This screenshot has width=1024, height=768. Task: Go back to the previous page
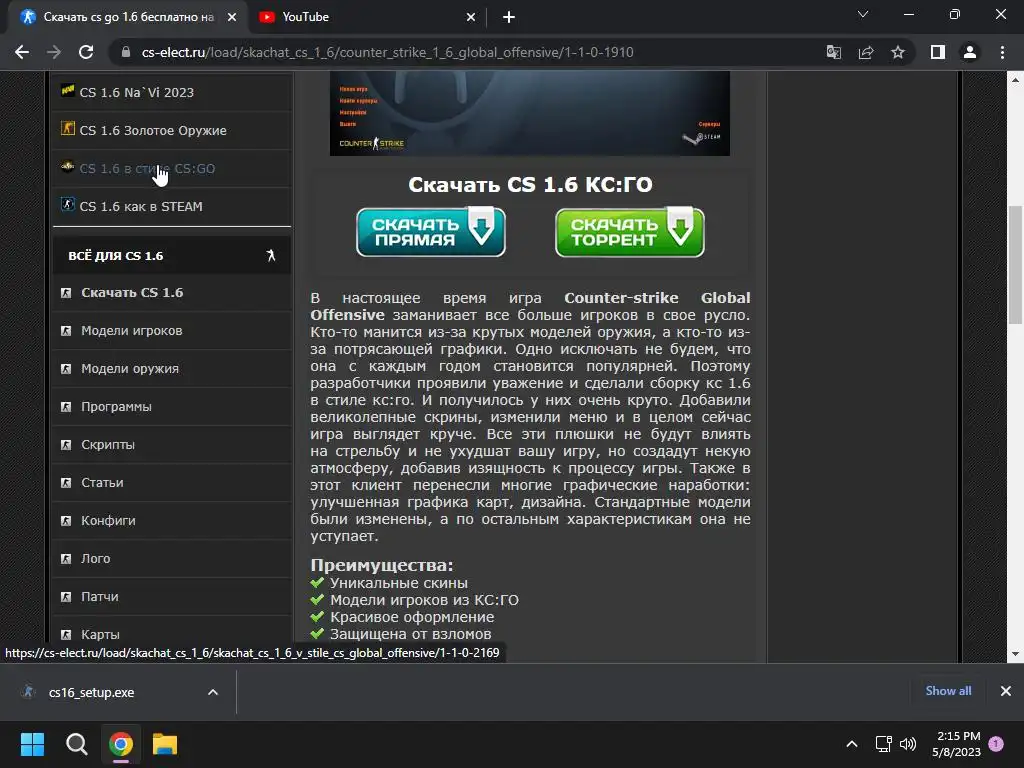22,52
